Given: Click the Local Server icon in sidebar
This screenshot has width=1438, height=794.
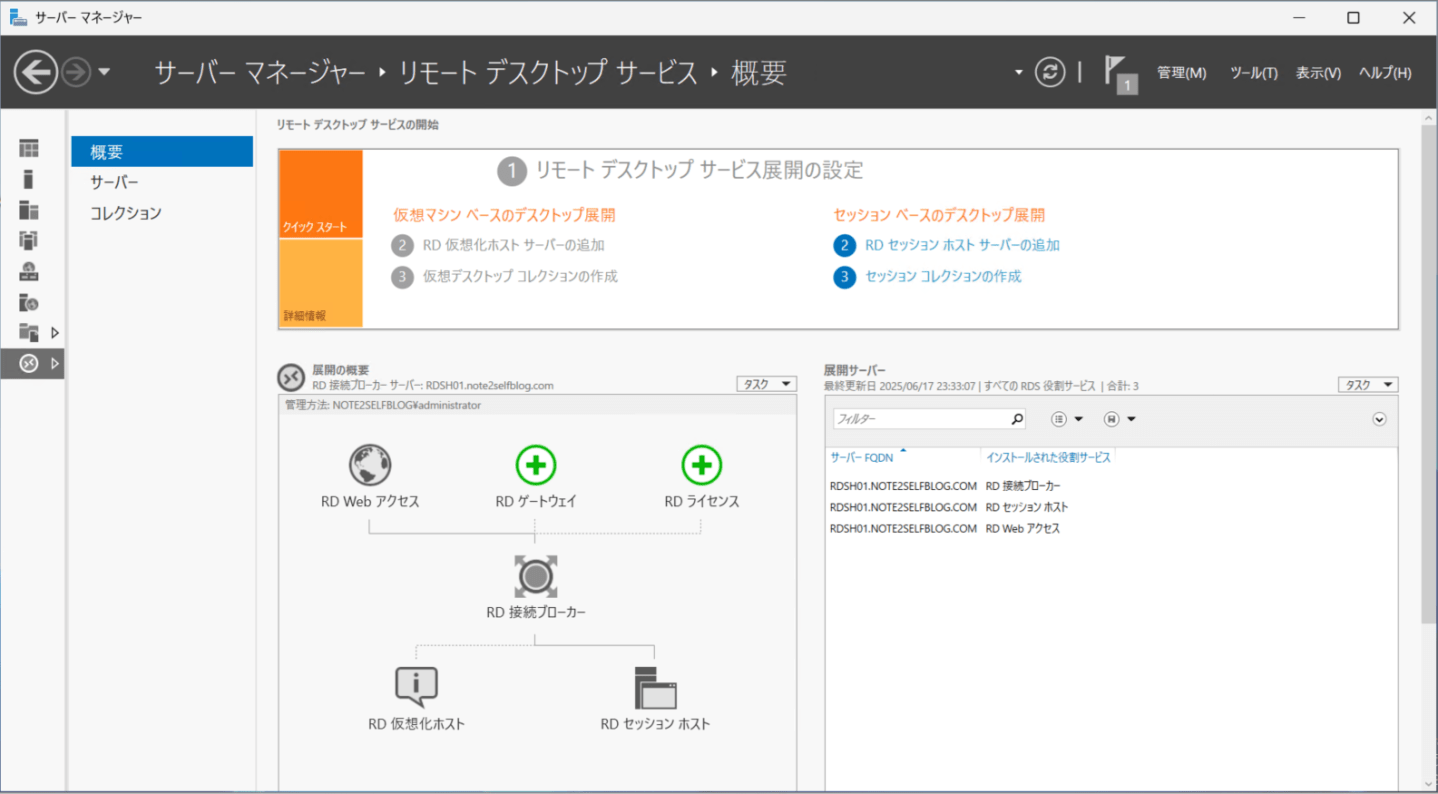Looking at the screenshot, I should (x=28, y=178).
